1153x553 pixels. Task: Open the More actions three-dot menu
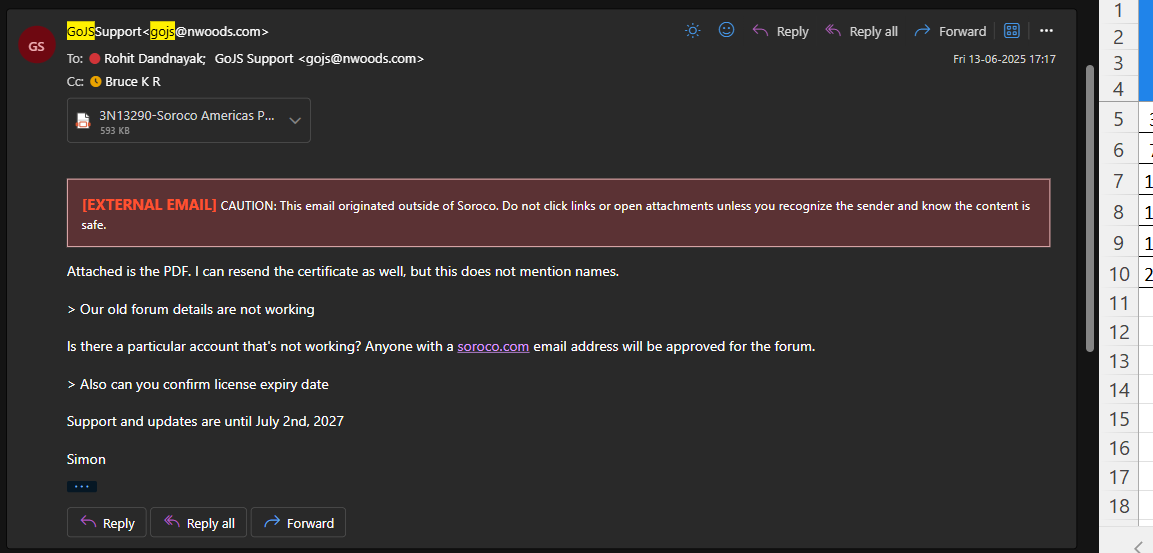click(1046, 31)
